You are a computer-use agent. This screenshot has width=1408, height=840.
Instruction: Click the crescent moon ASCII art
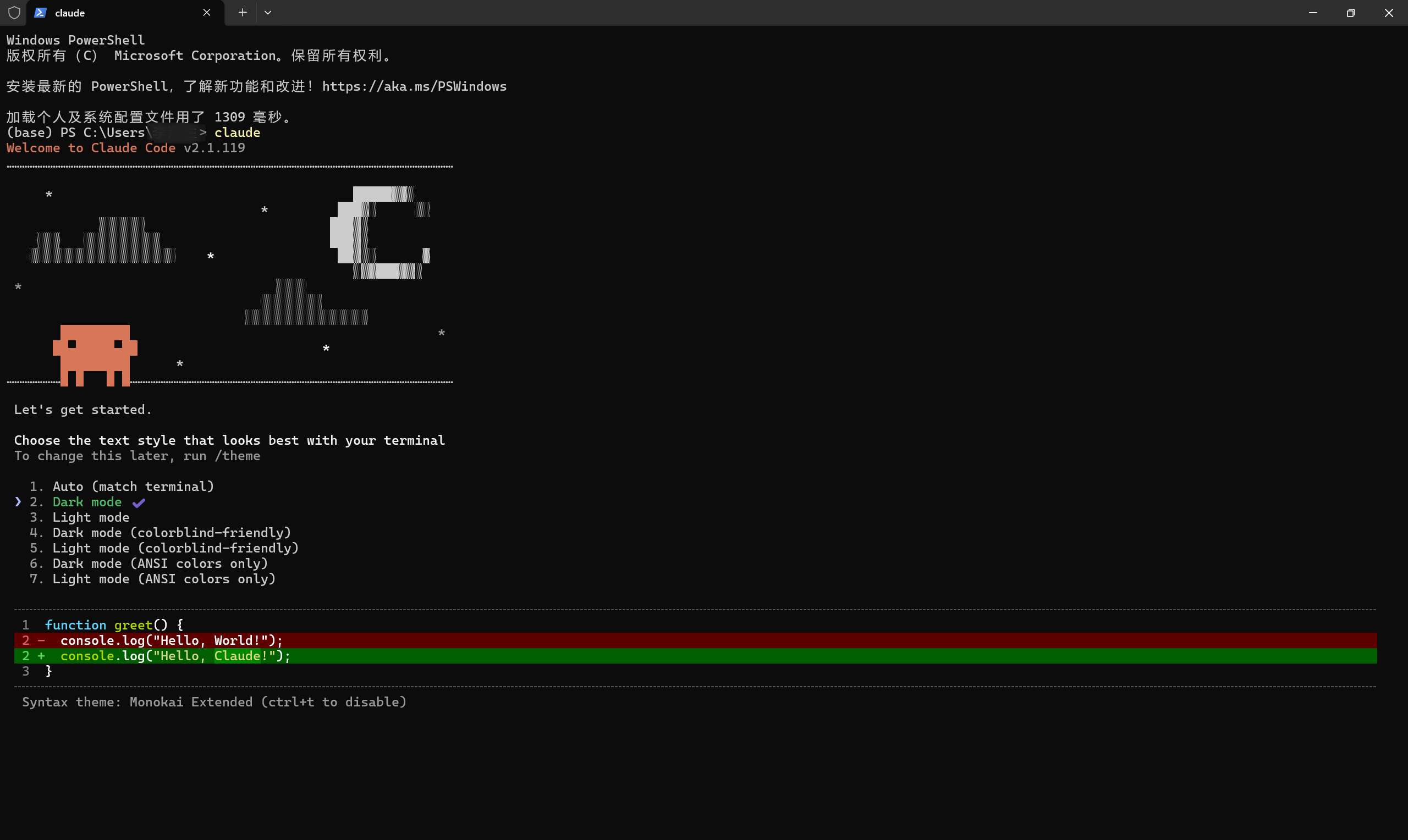378,232
